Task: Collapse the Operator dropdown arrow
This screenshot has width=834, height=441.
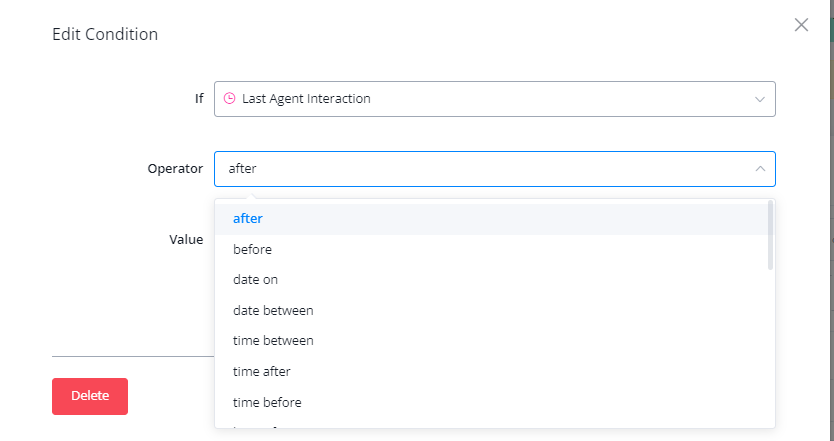Action: click(760, 169)
